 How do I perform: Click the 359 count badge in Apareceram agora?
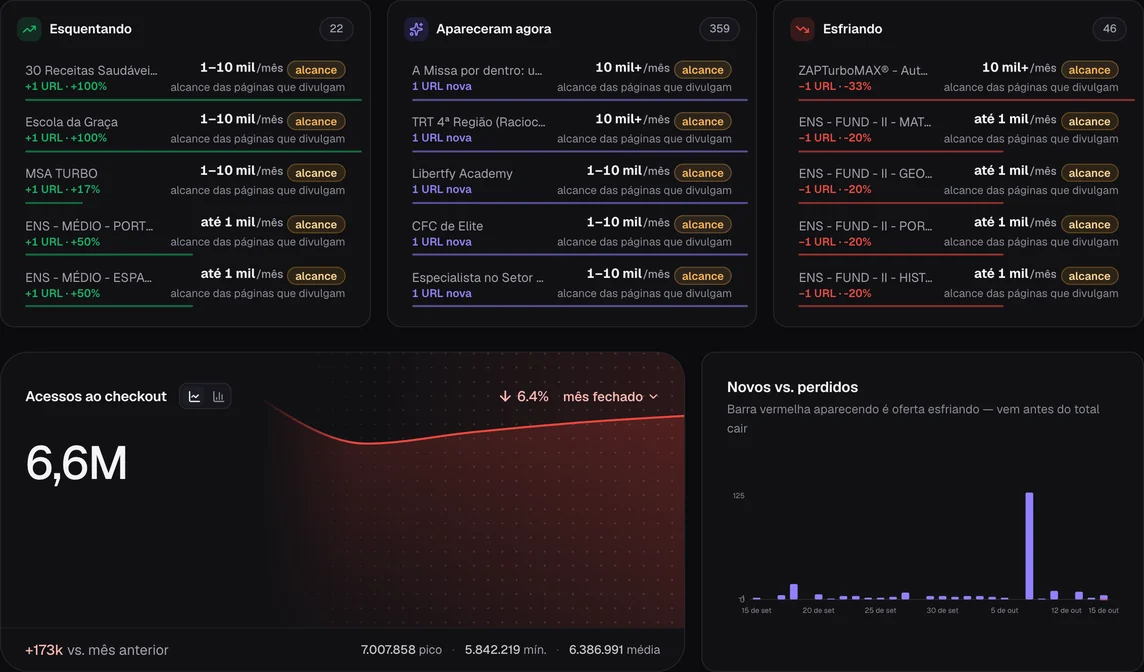719,29
